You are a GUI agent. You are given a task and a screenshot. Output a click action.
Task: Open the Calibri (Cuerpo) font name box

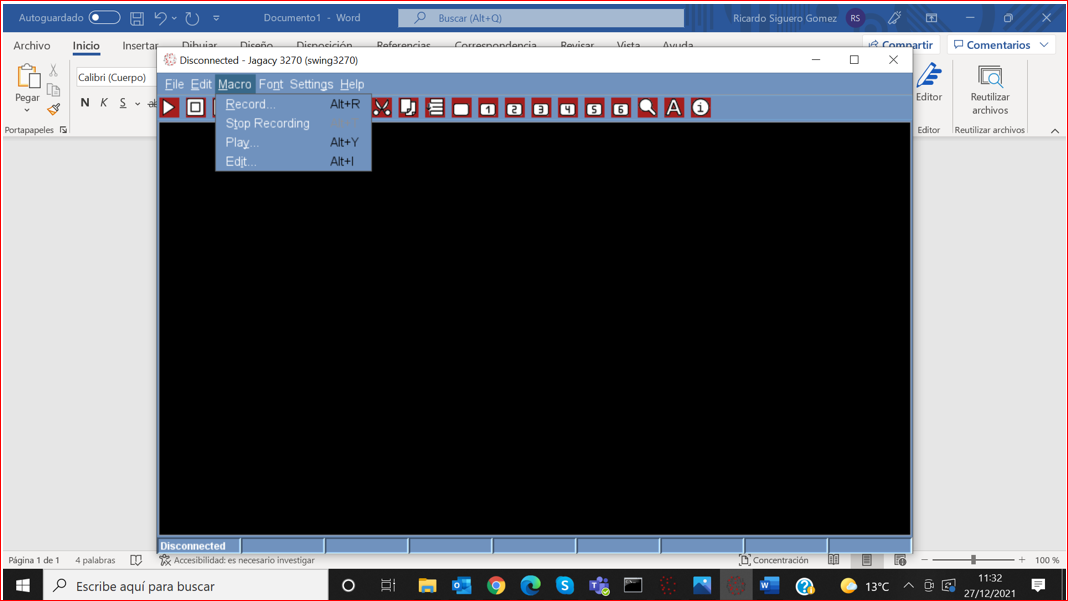(114, 78)
